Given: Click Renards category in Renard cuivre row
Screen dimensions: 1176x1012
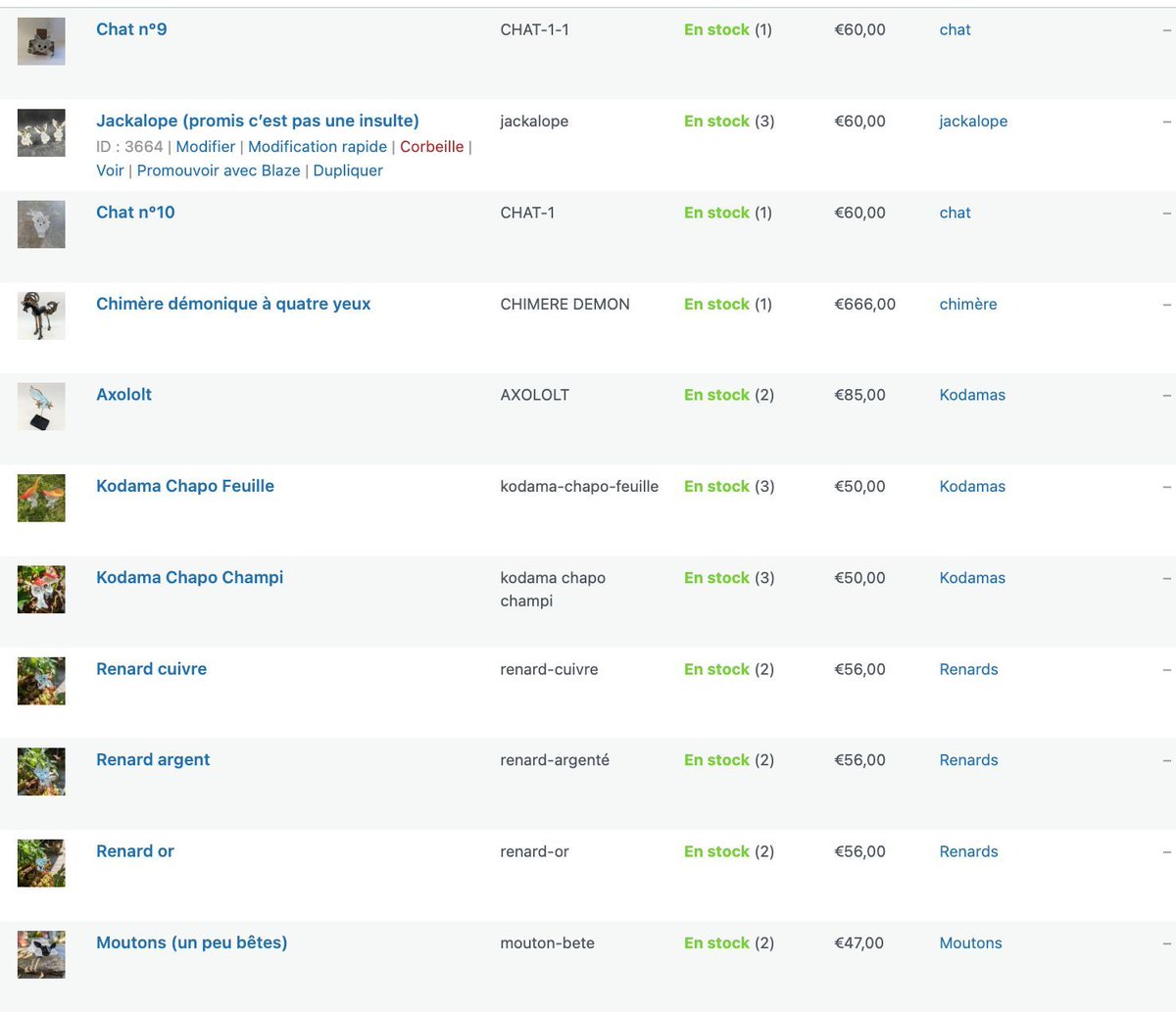Looking at the screenshot, I should [x=969, y=669].
